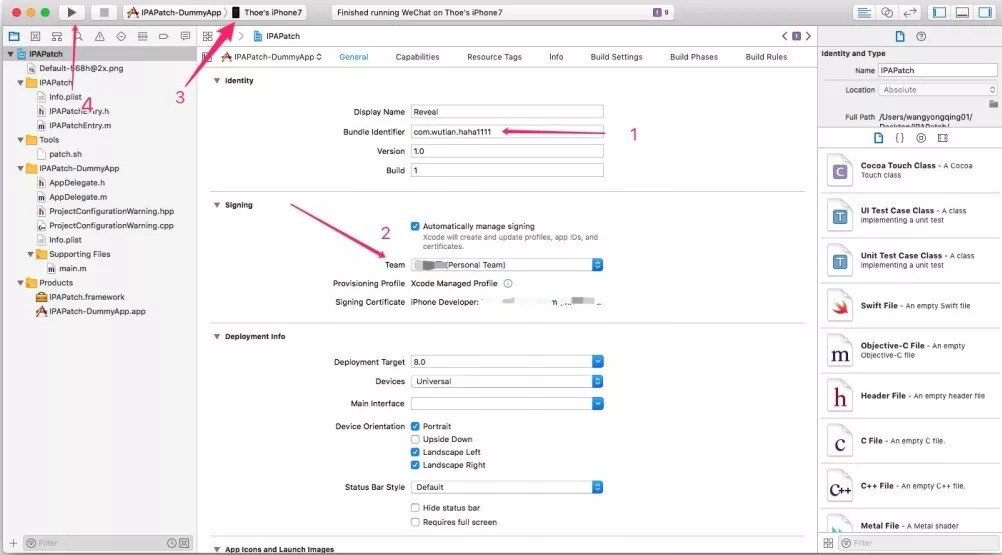Click the Bundle Identifier field

point(507,132)
